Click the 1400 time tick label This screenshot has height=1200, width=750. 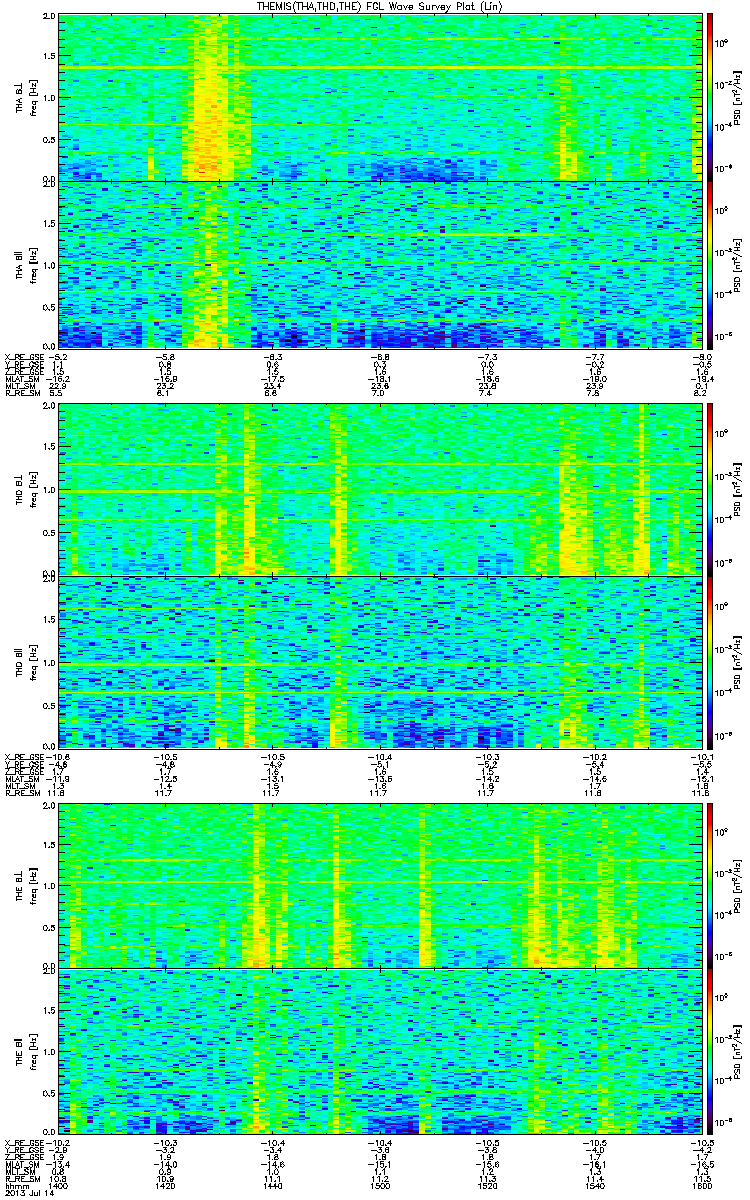coord(59,1187)
